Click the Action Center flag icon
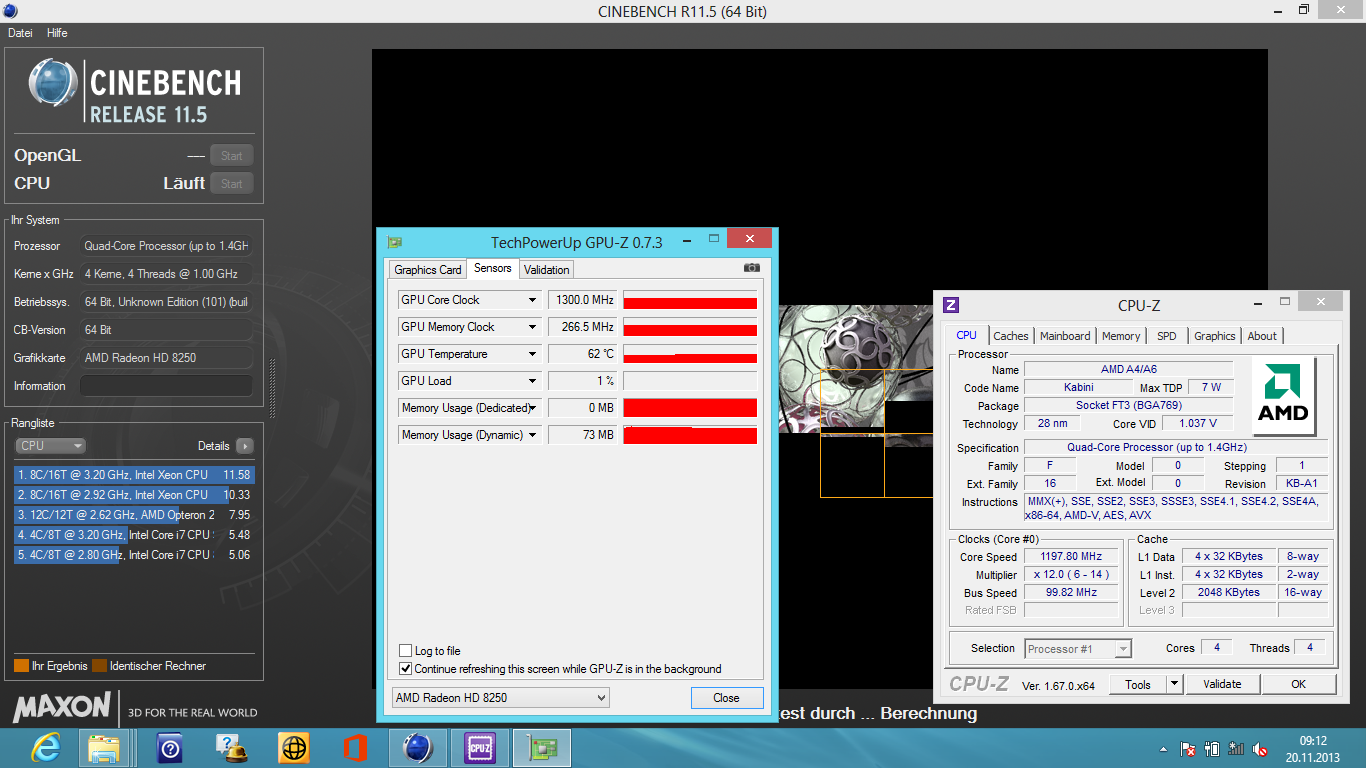Screen dimensions: 1366x768 pyautogui.click(x=1188, y=749)
